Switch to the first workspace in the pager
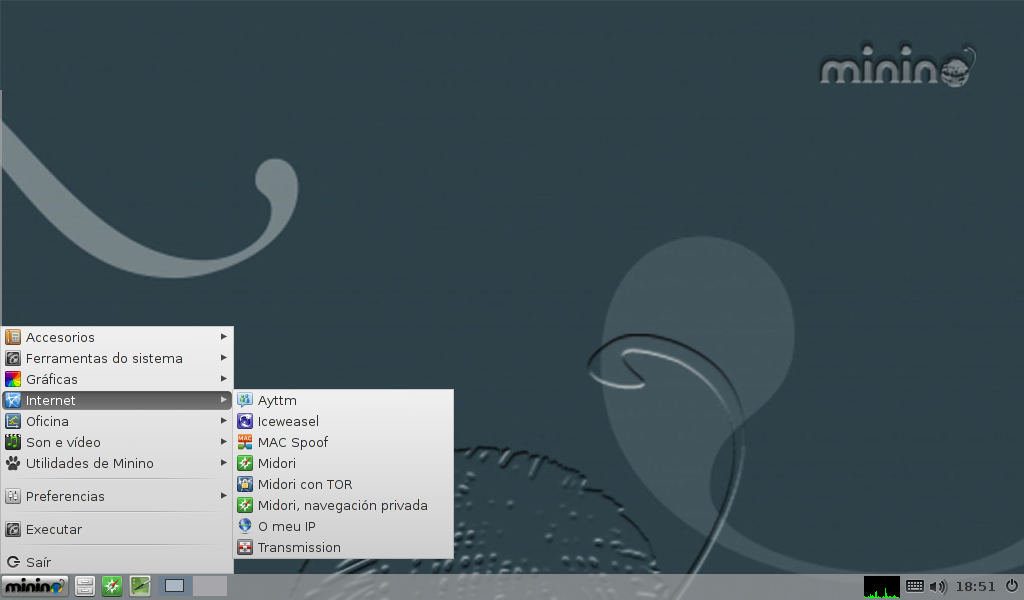The image size is (1024, 600). click(x=174, y=586)
